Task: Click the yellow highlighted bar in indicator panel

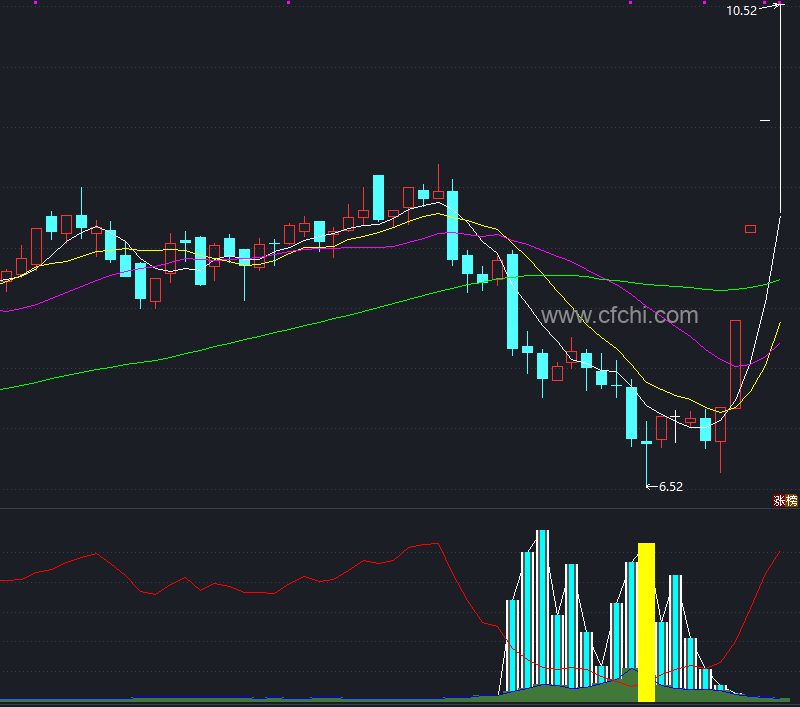Action: (646, 622)
